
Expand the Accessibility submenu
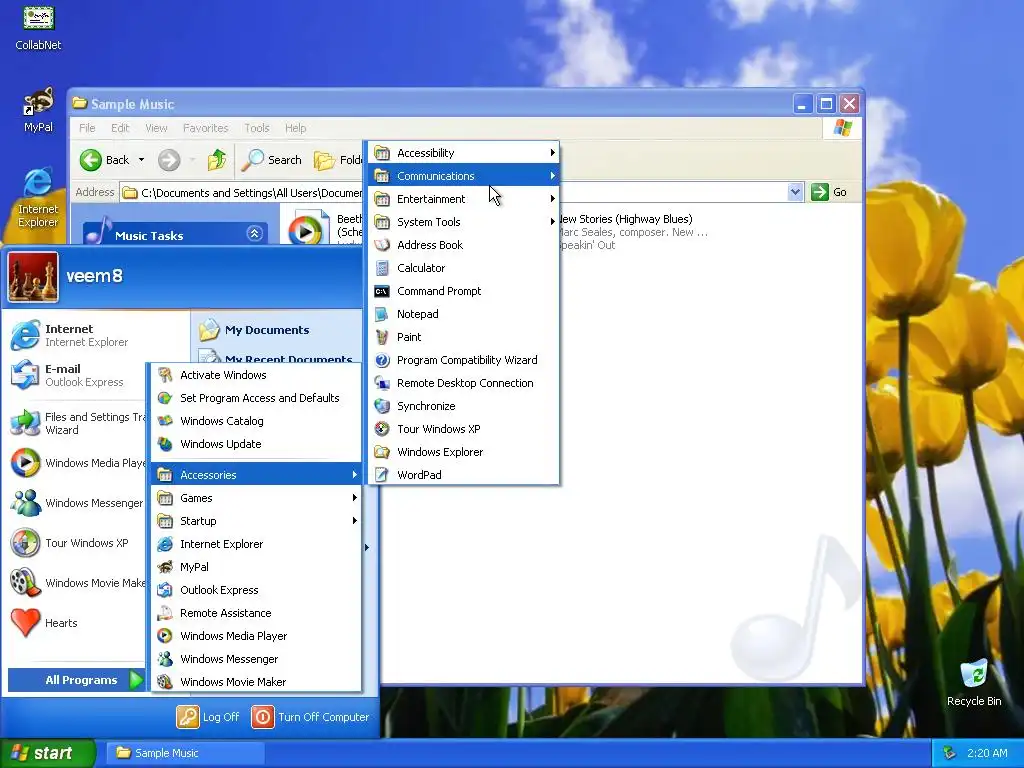coord(464,153)
